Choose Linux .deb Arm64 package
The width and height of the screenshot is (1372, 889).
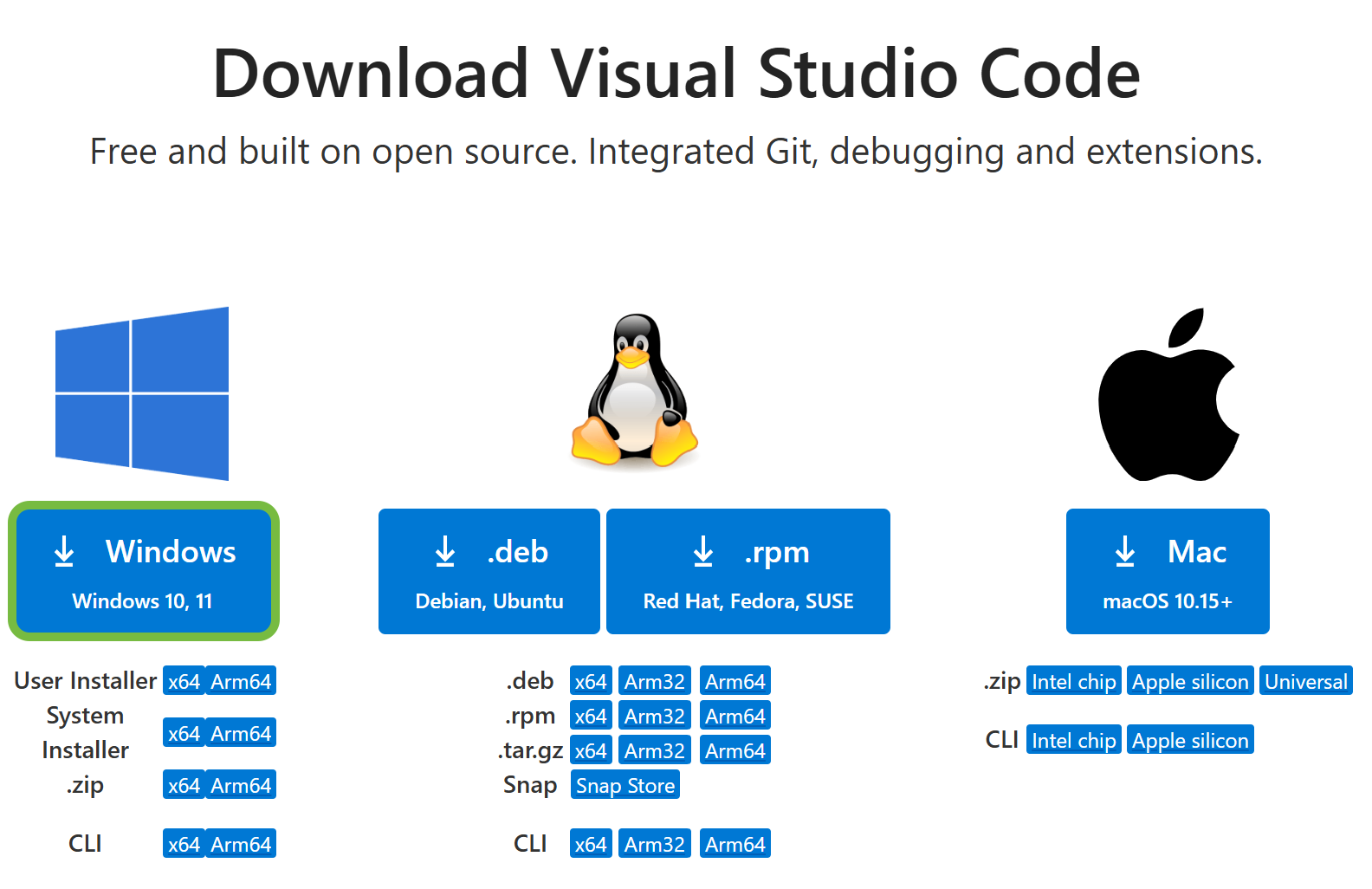pyautogui.click(x=735, y=681)
